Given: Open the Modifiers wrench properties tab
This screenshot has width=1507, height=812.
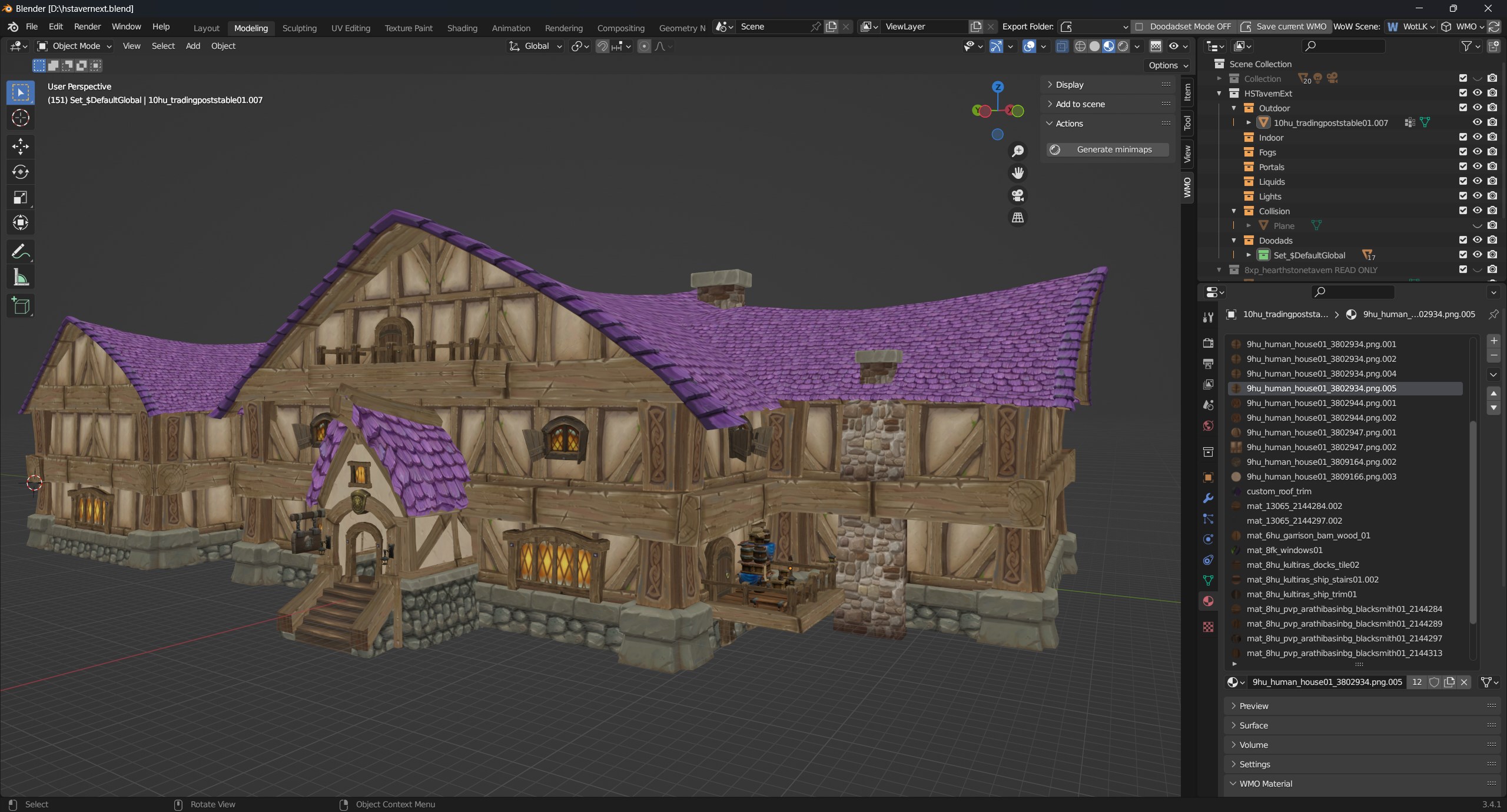Looking at the screenshot, I should click(1208, 498).
